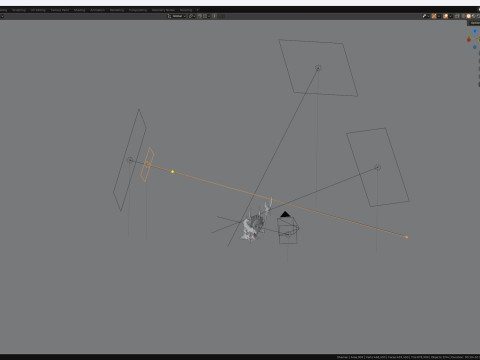Click the red X axis on the navigation gizmo

click(469, 40)
